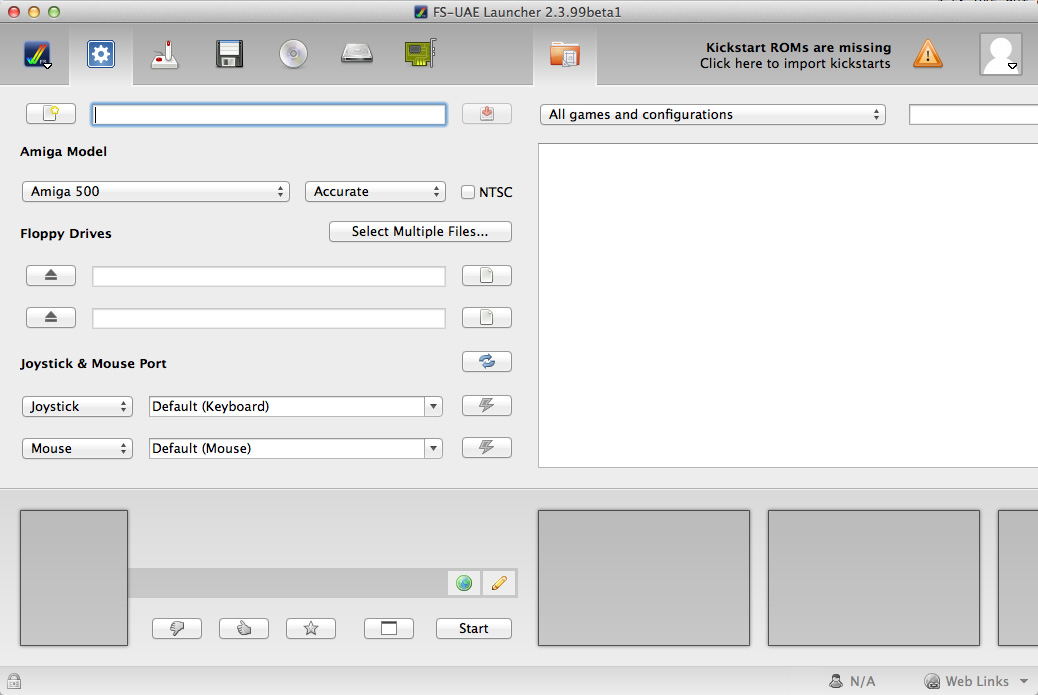Enable the NTSC checkbox

pos(468,192)
